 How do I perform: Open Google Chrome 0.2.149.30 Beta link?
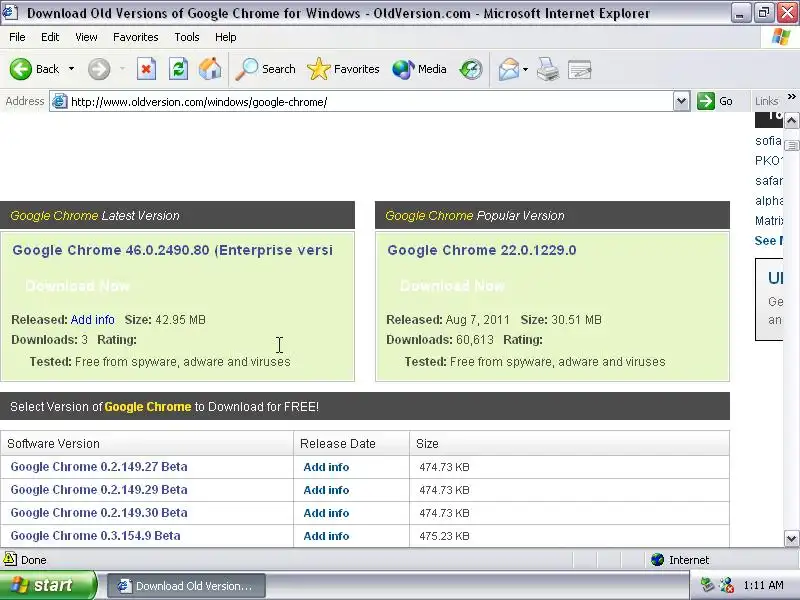click(x=99, y=513)
